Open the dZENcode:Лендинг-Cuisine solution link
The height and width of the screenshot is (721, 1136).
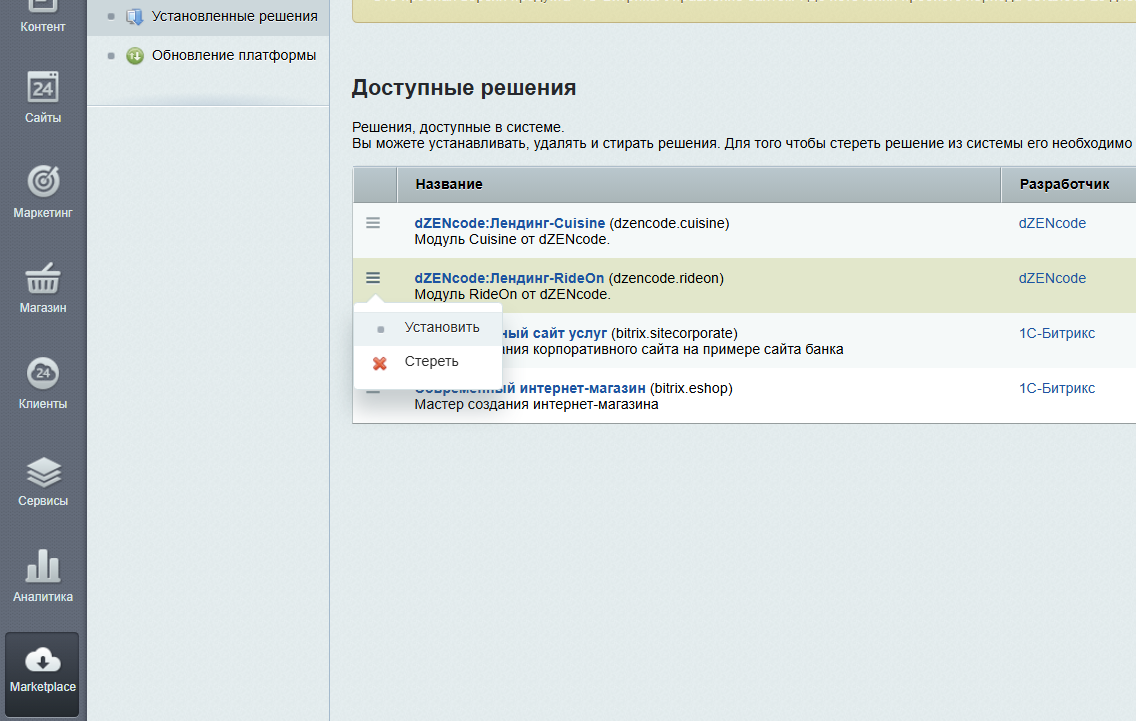(x=509, y=223)
